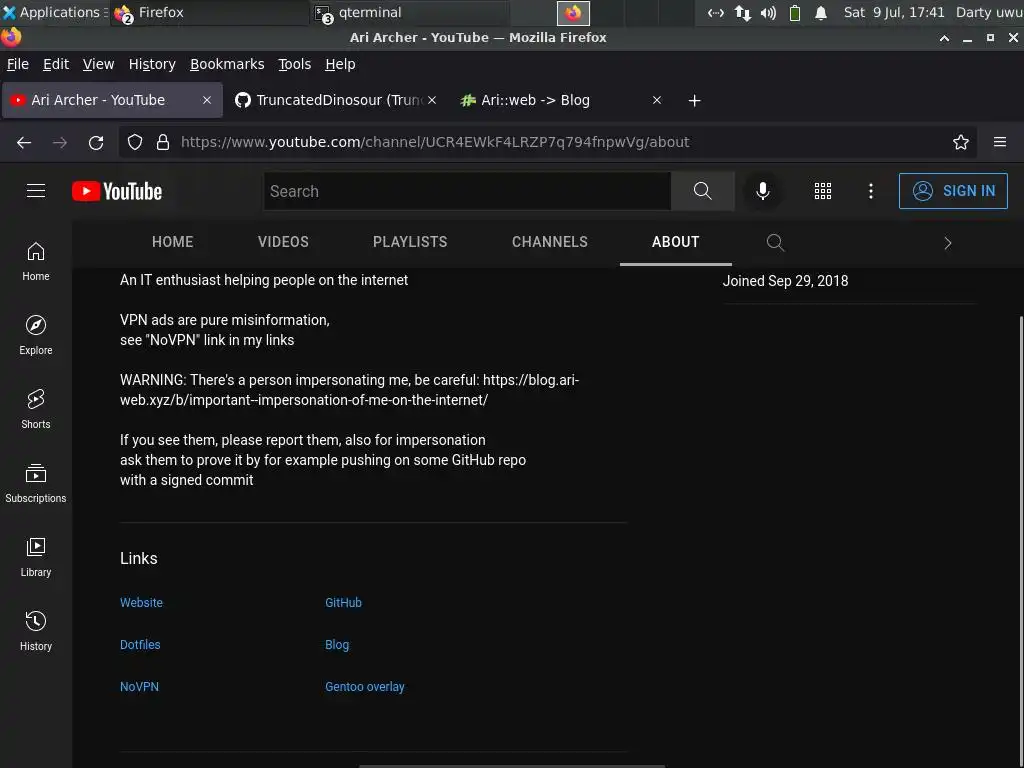Viewport: 1024px width, 768px height.
Task: Open the Gentoo overlay link
Action: (365, 686)
